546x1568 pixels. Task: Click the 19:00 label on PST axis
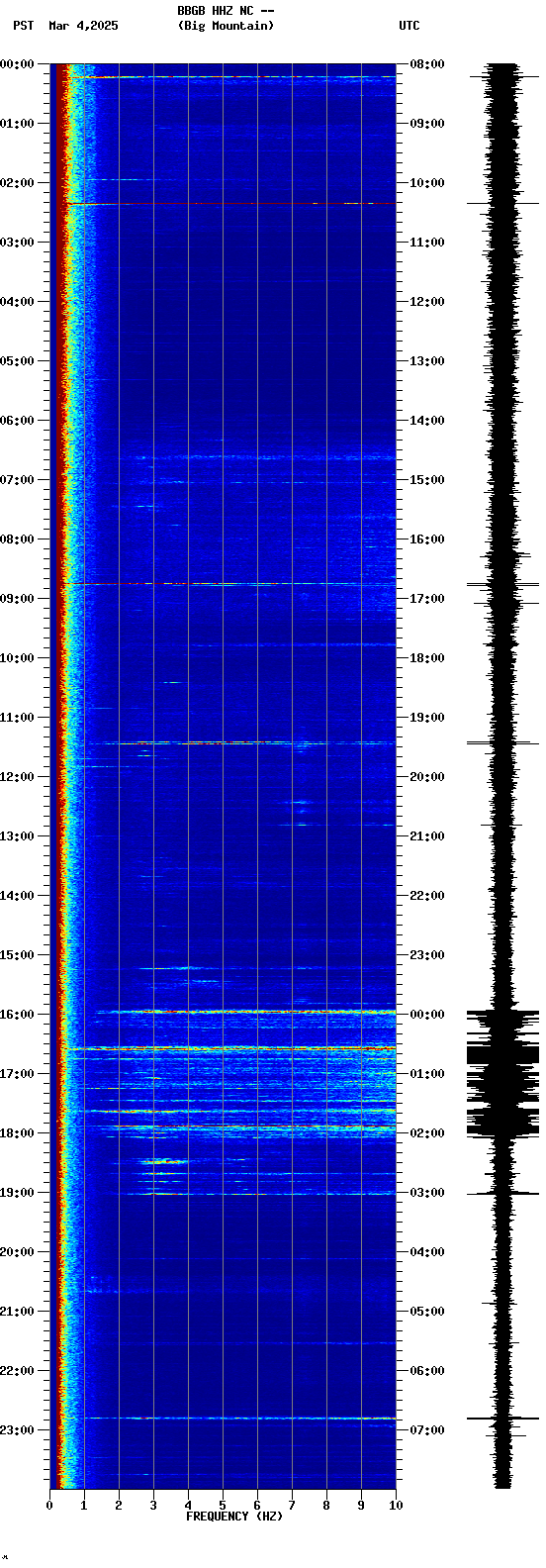coord(18,1193)
